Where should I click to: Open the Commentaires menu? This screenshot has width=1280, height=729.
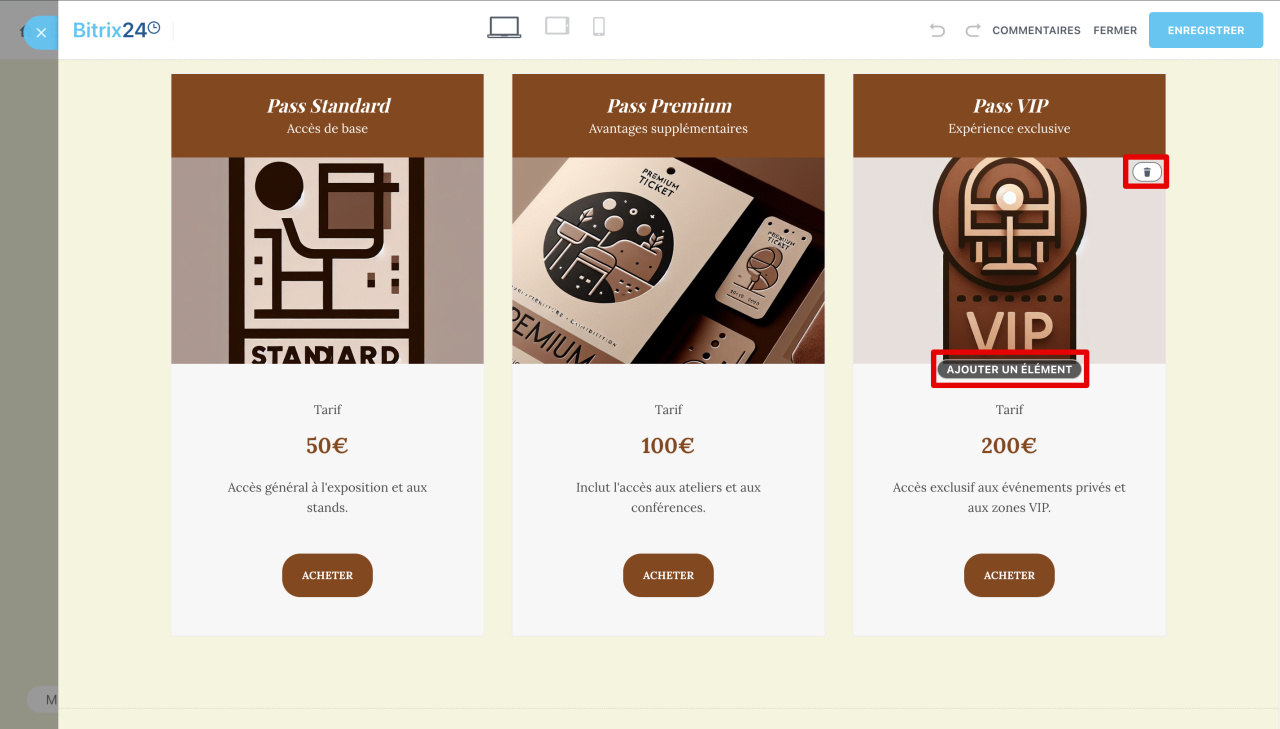[1036, 31]
